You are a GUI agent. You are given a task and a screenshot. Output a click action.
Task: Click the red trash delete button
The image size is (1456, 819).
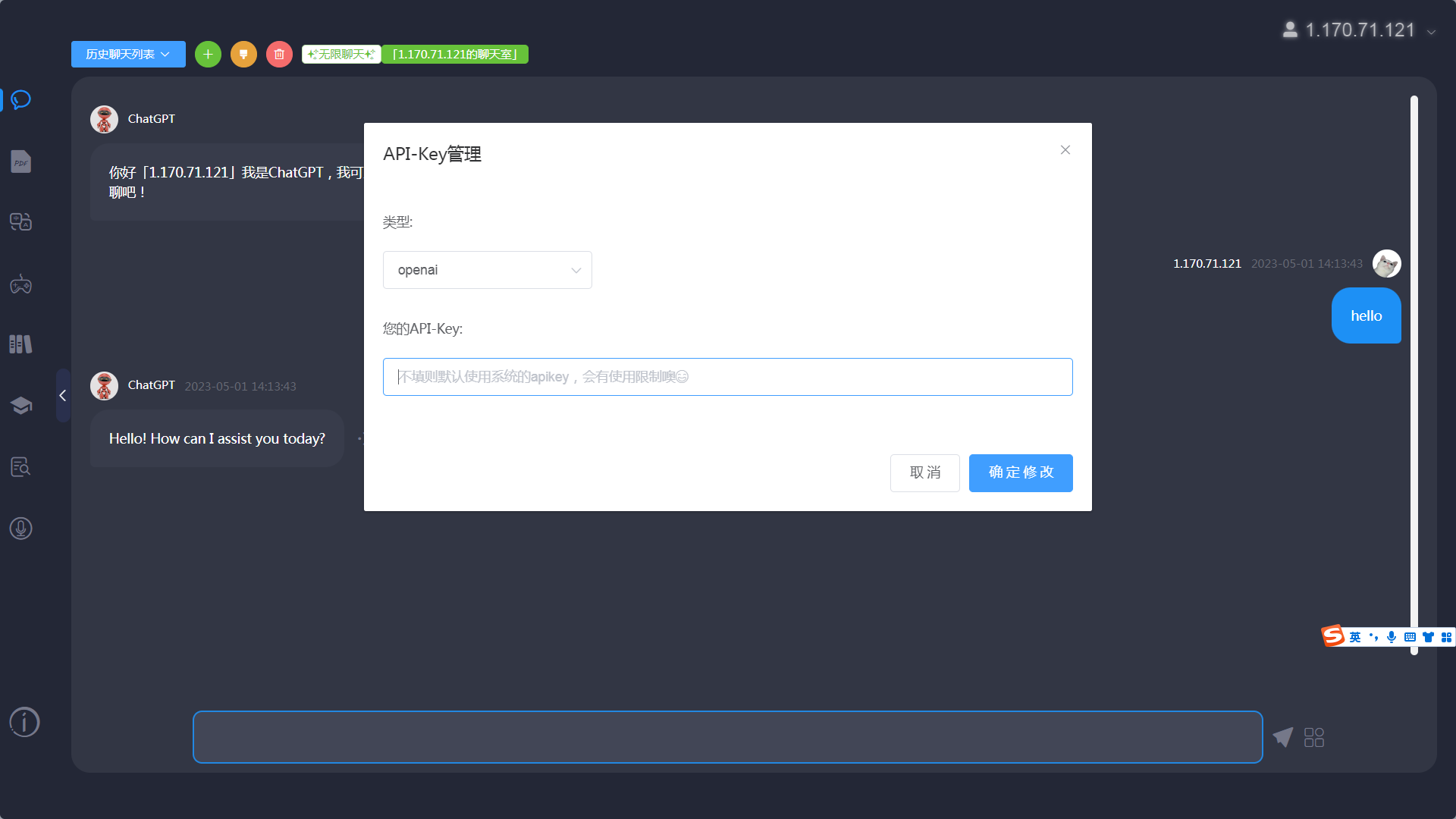click(x=279, y=55)
